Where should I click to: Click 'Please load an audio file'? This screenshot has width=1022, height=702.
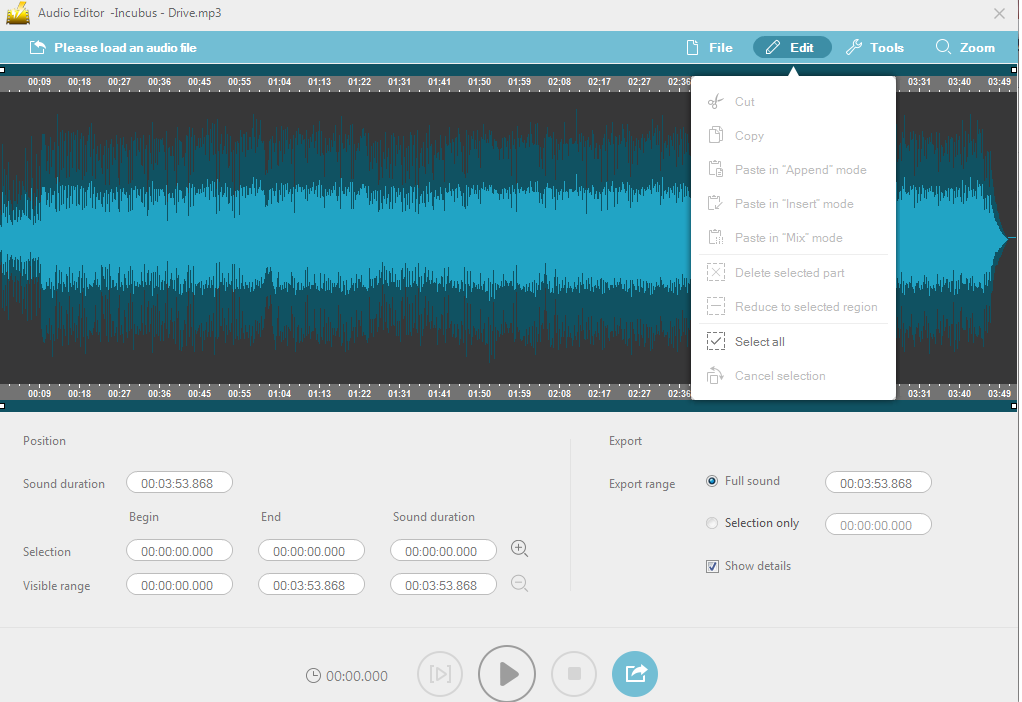tap(126, 46)
